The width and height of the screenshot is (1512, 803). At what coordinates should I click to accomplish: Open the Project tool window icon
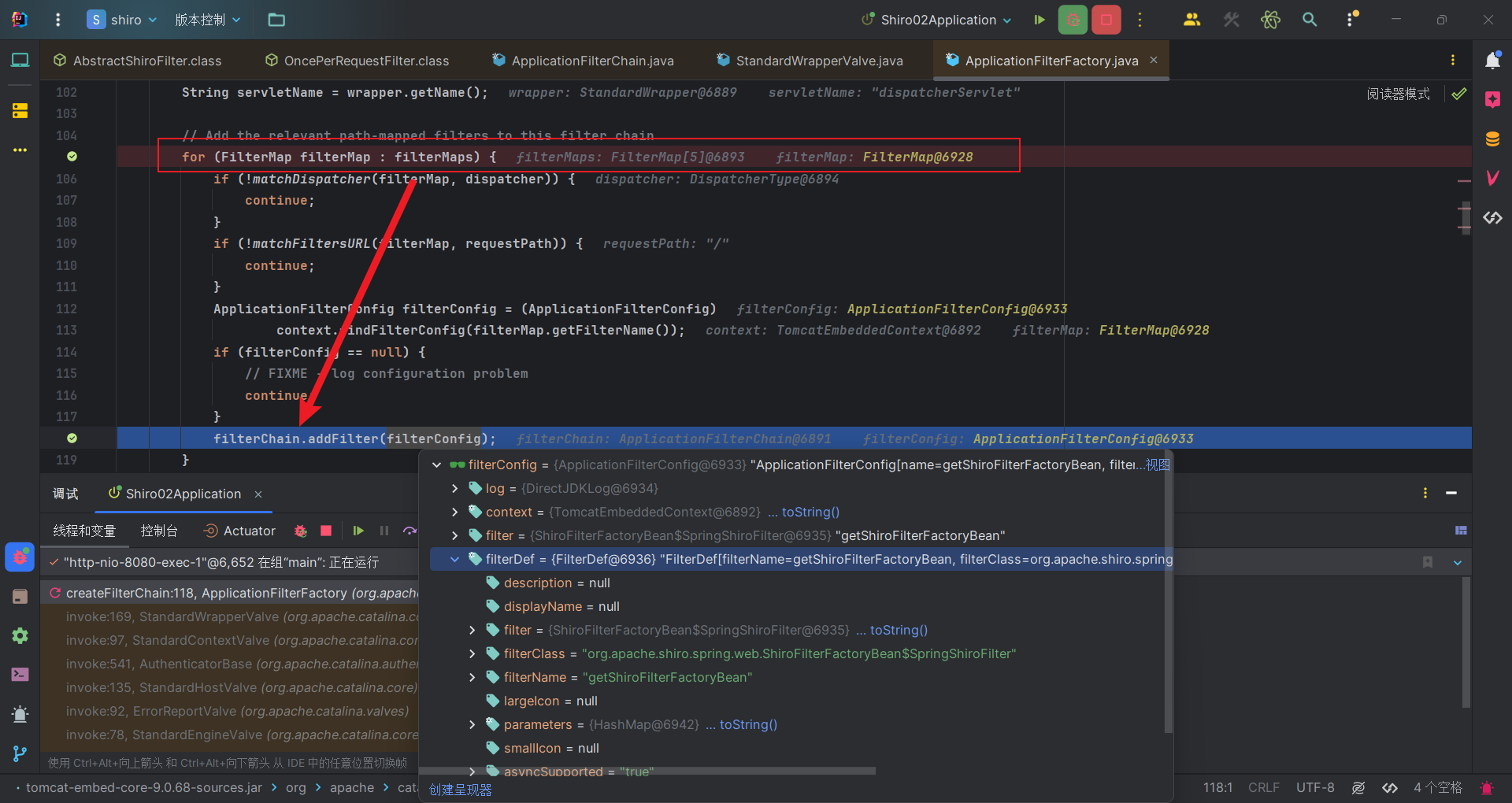(20, 61)
